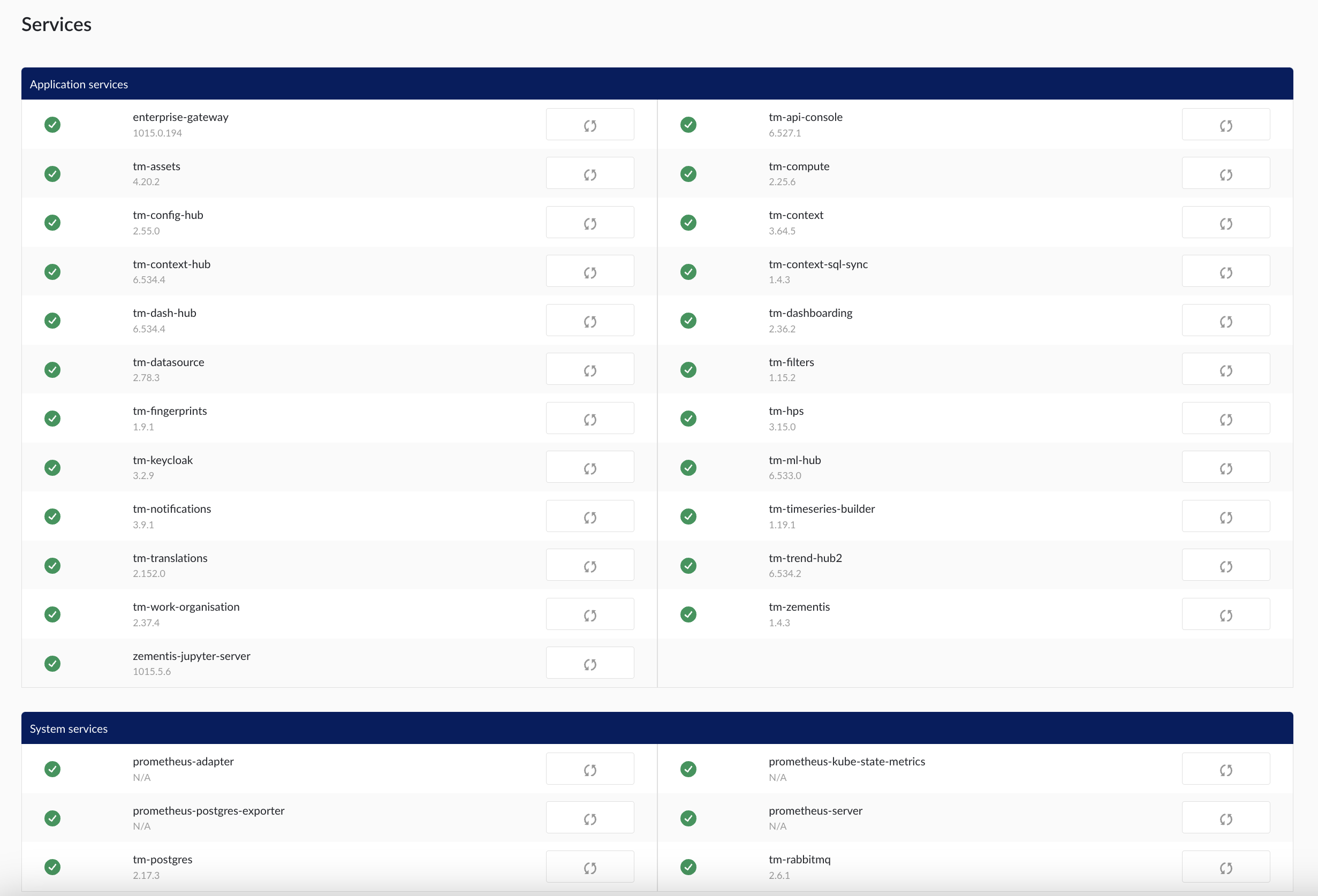Click version 1015.0.194 text
Image resolution: width=1318 pixels, height=896 pixels.
157,133
